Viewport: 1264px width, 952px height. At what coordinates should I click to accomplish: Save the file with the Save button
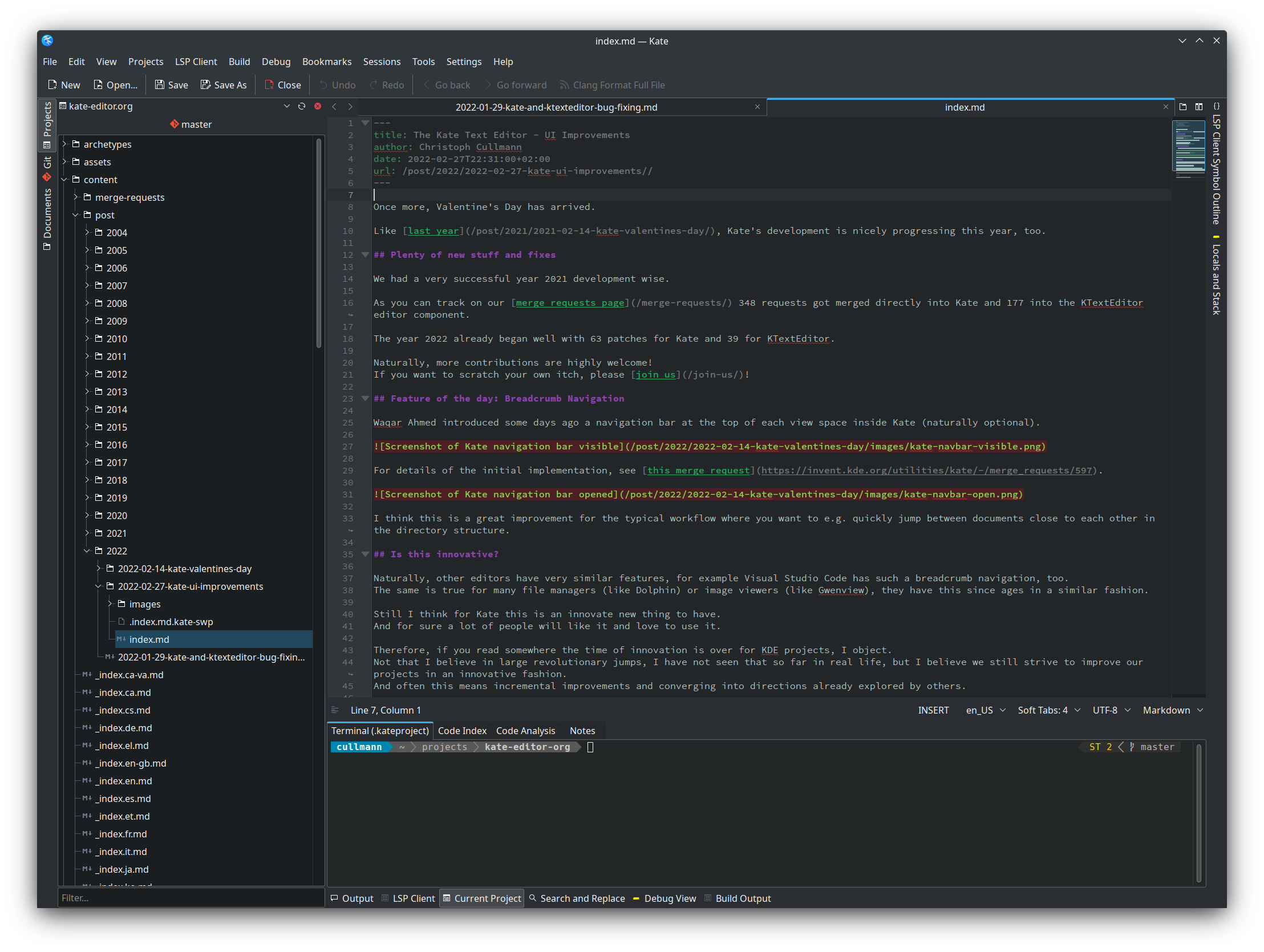coord(171,84)
